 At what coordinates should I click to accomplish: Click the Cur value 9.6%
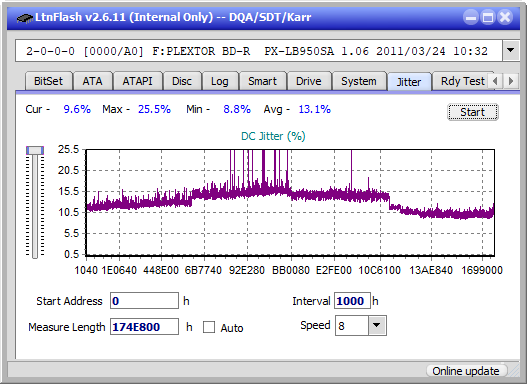pos(77,109)
